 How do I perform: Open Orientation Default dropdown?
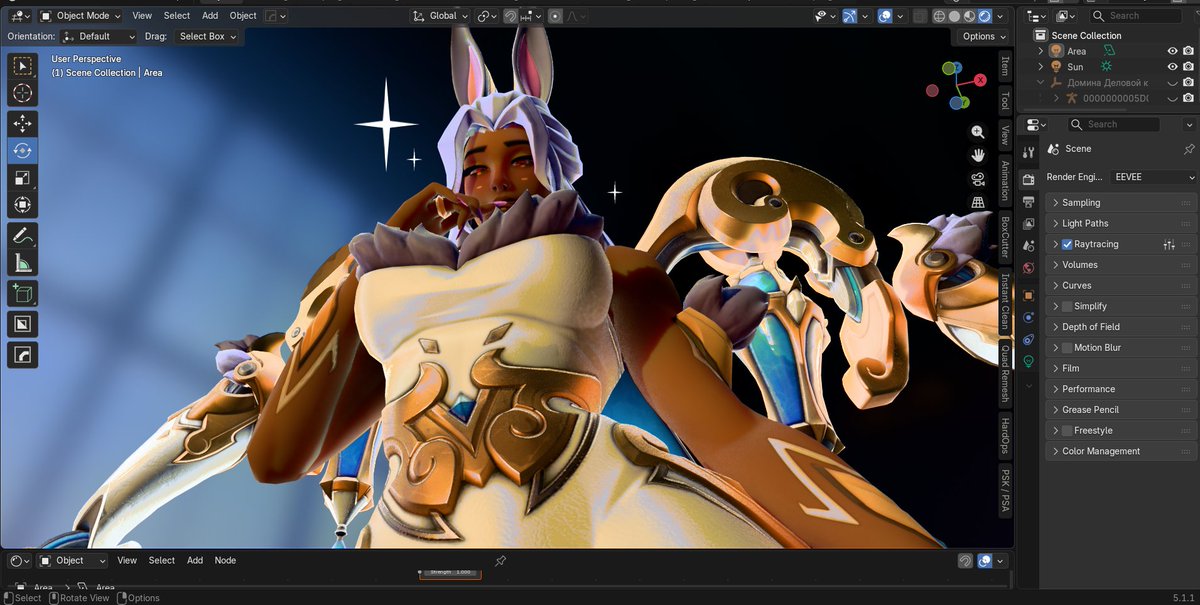[98, 36]
